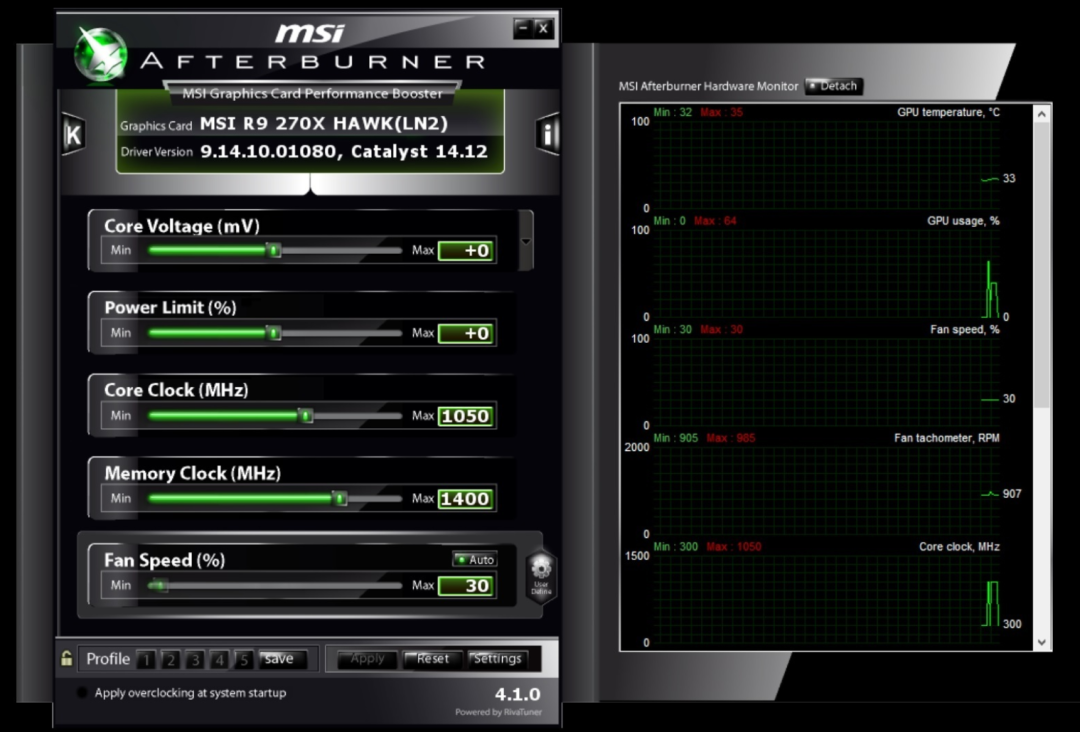Click fan tachometer current value 907
Screen dimensions: 1080x732
click(1012, 494)
